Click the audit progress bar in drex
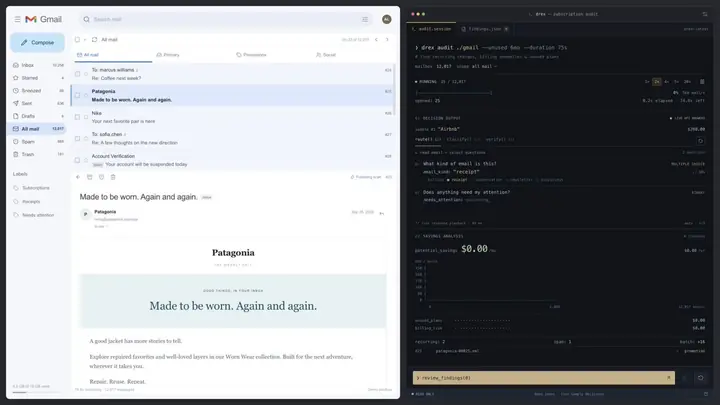The width and height of the screenshot is (720, 405). [454, 93]
